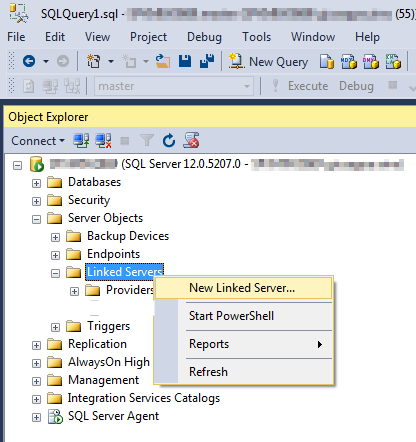The width and height of the screenshot is (416, 442).
Task: Expand the Security node
Action: pyautogui.click(x=36, y=201)
